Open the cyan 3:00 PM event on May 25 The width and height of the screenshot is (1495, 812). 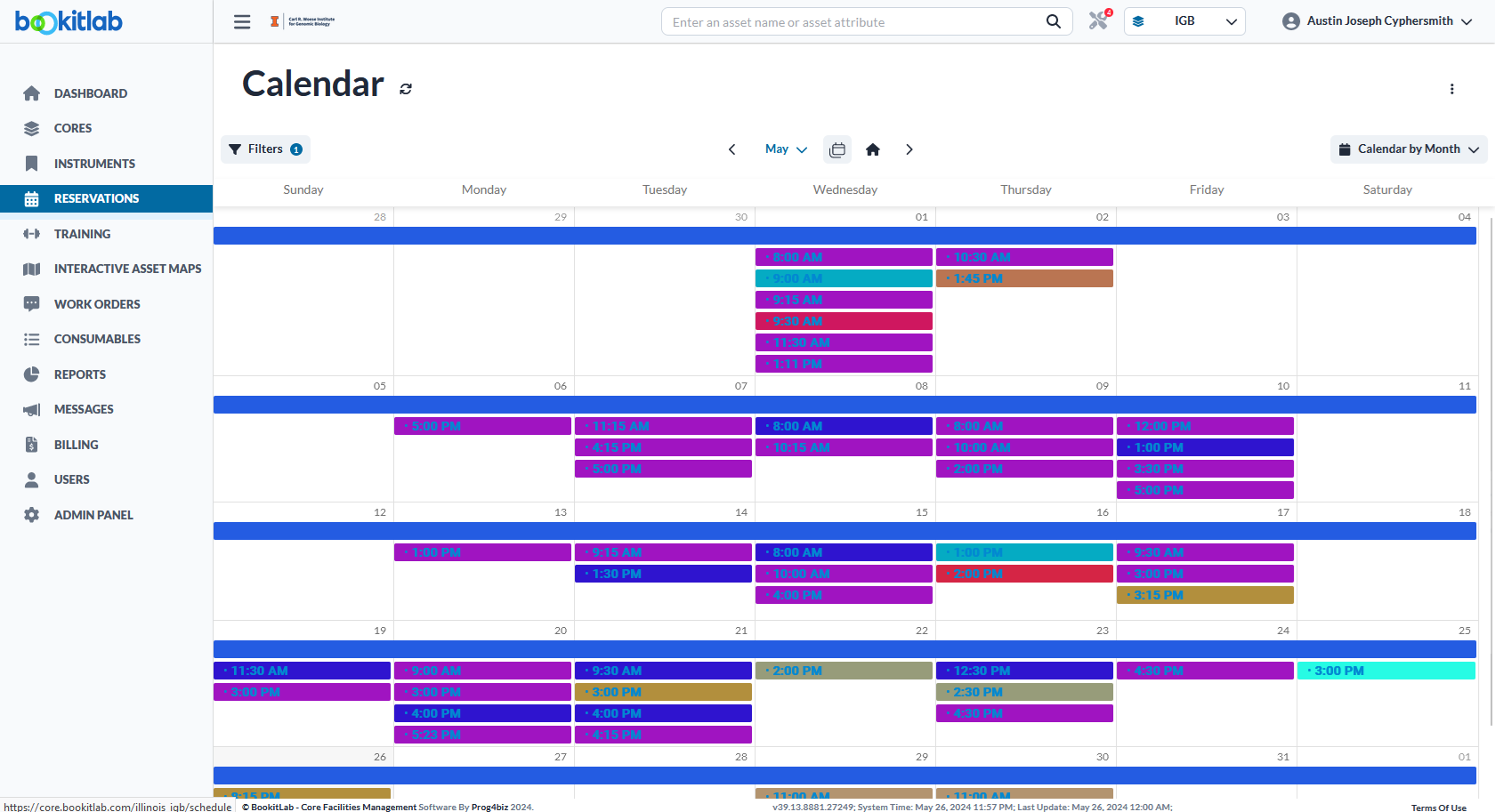pos(1386,671)
